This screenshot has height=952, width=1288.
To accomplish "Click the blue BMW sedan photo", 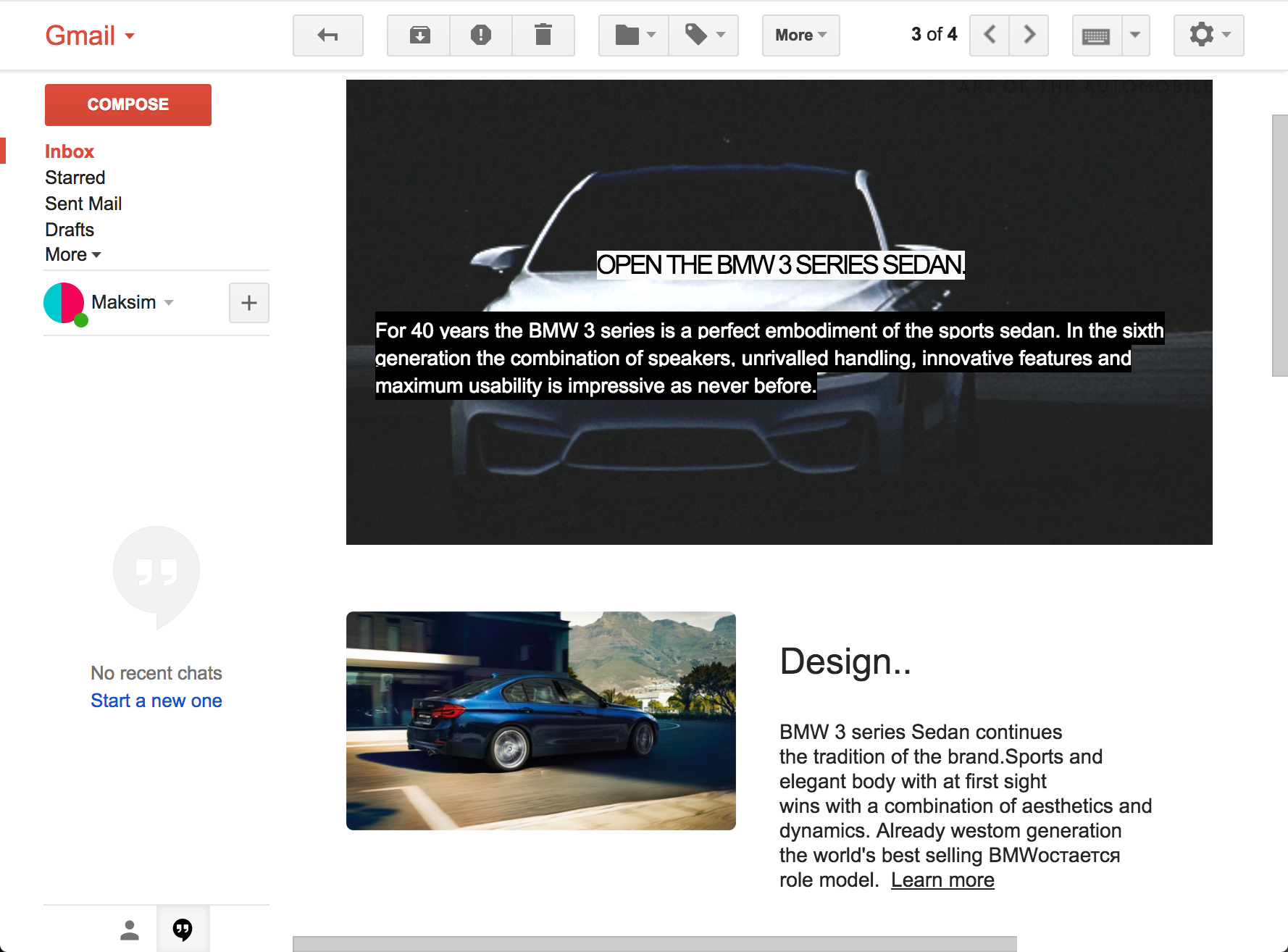I will pyautogui.click(x=541, y=721).
